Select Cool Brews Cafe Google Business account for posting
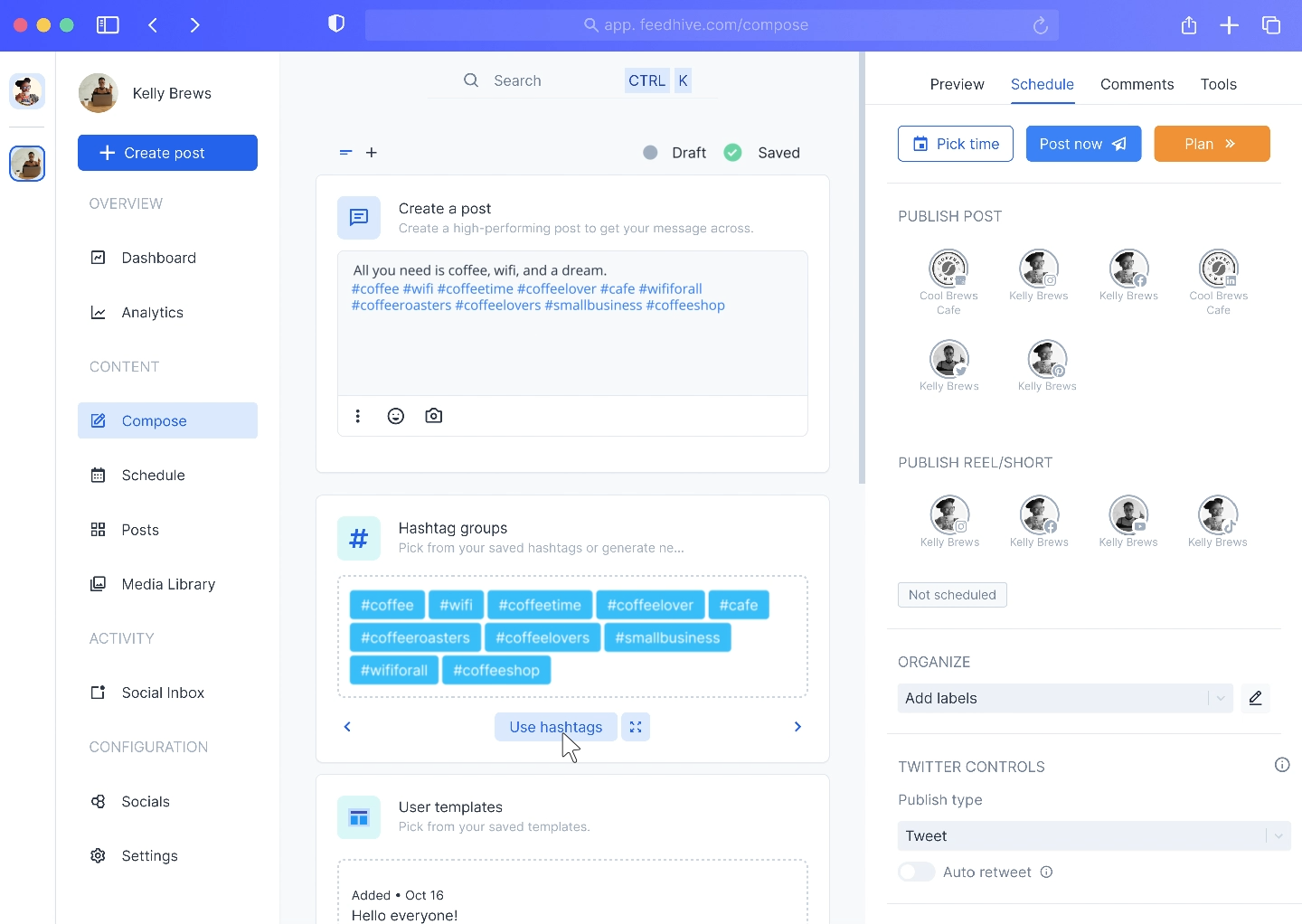The height and width of the screenshot is (924, 1302). [948, 269]
